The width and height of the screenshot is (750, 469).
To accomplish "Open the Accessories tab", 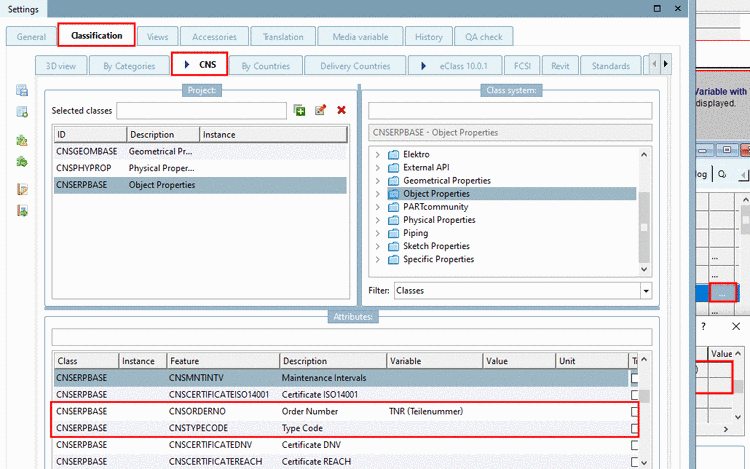I will coord(214,37).
